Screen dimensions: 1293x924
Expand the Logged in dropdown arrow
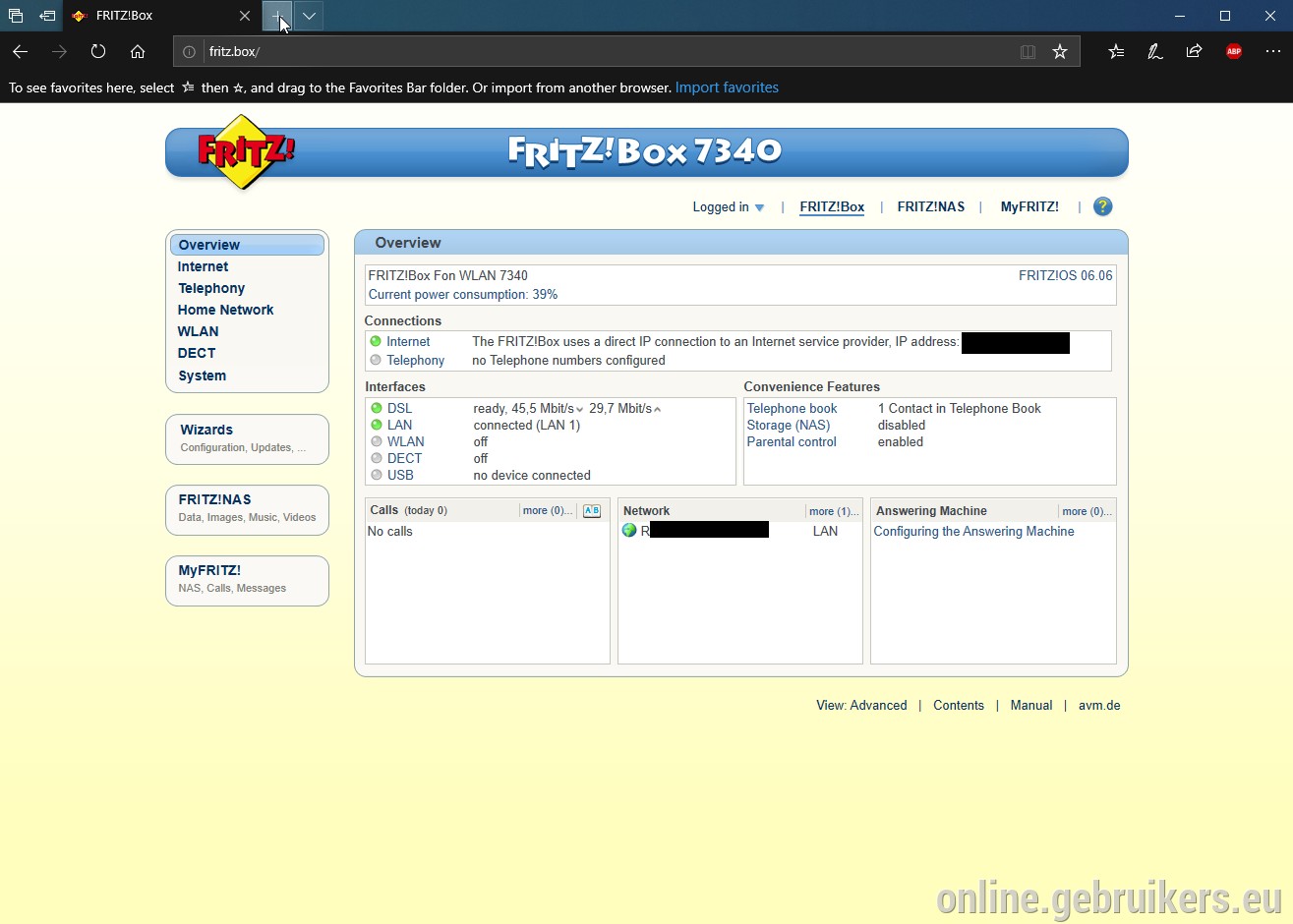tap(759, 207)
